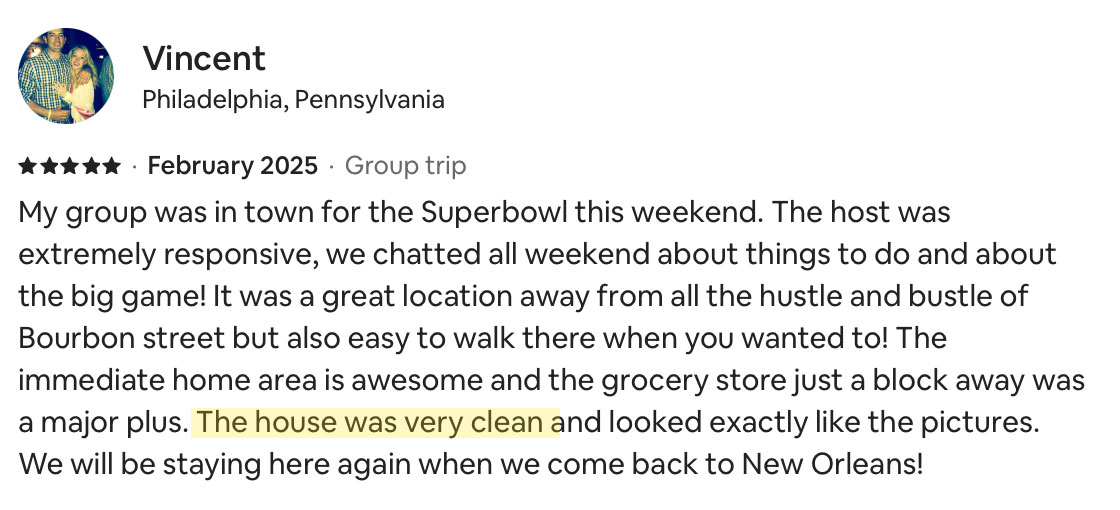The width and height of the screenshot is (1120, 510).
Task: Click the dot separator before Group trip
Action: (332, 166)
